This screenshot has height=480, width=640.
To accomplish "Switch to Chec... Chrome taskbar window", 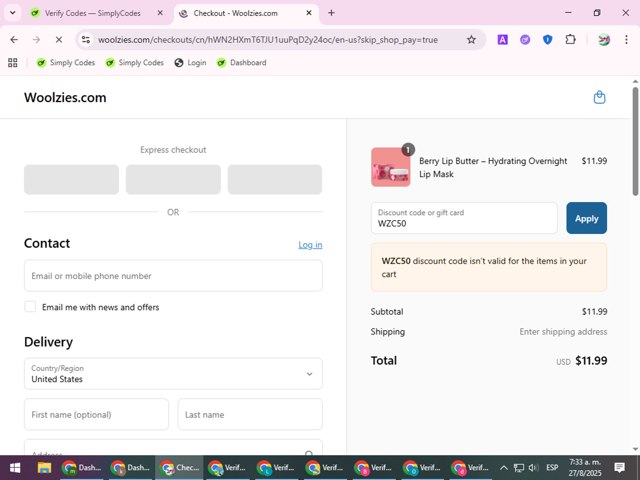I will (x=179, y=467).
